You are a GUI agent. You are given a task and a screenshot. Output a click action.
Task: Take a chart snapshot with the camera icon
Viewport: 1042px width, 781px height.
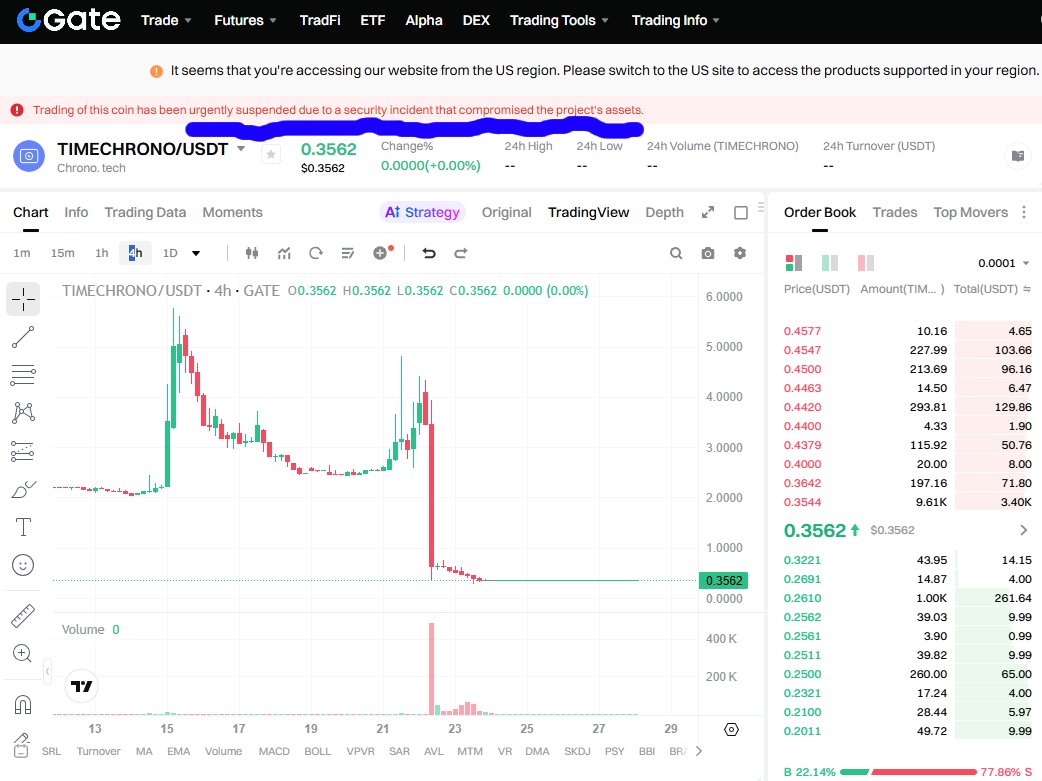(708, 253)
